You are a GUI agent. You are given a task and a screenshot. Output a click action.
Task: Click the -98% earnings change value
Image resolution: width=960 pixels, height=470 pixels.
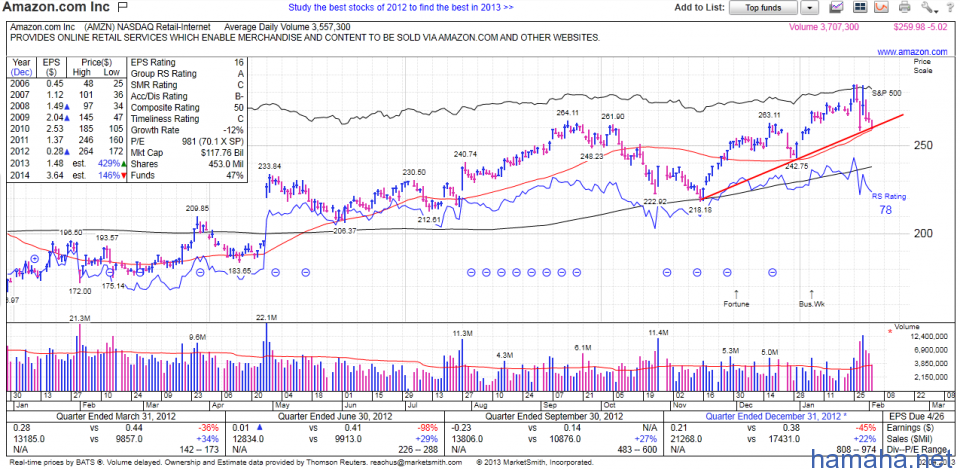[426, 427]
